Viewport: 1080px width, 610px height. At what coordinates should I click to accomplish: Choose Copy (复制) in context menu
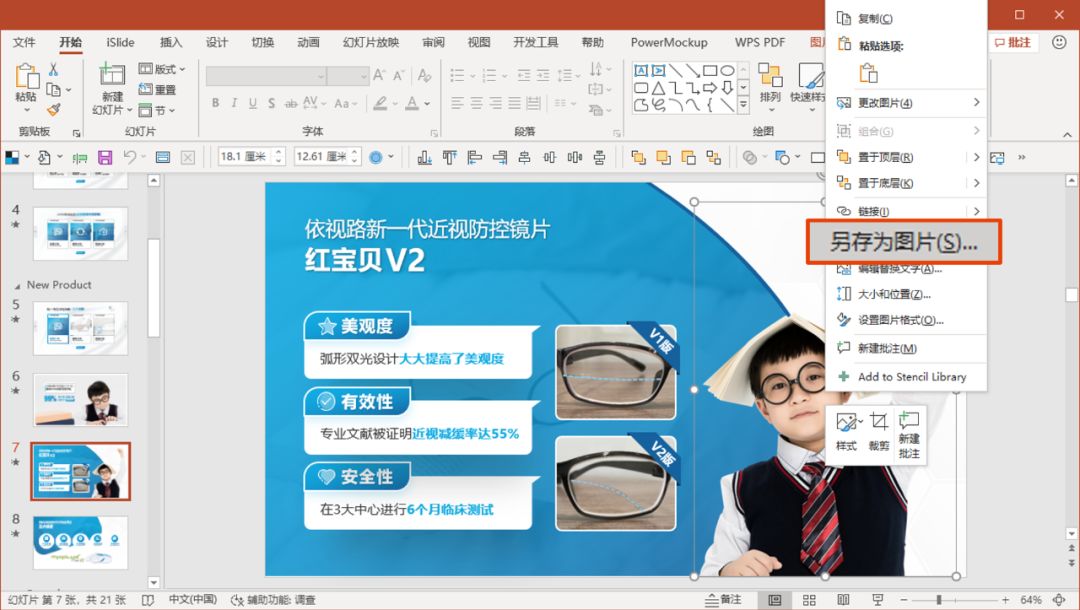click(x=906, y=19)
